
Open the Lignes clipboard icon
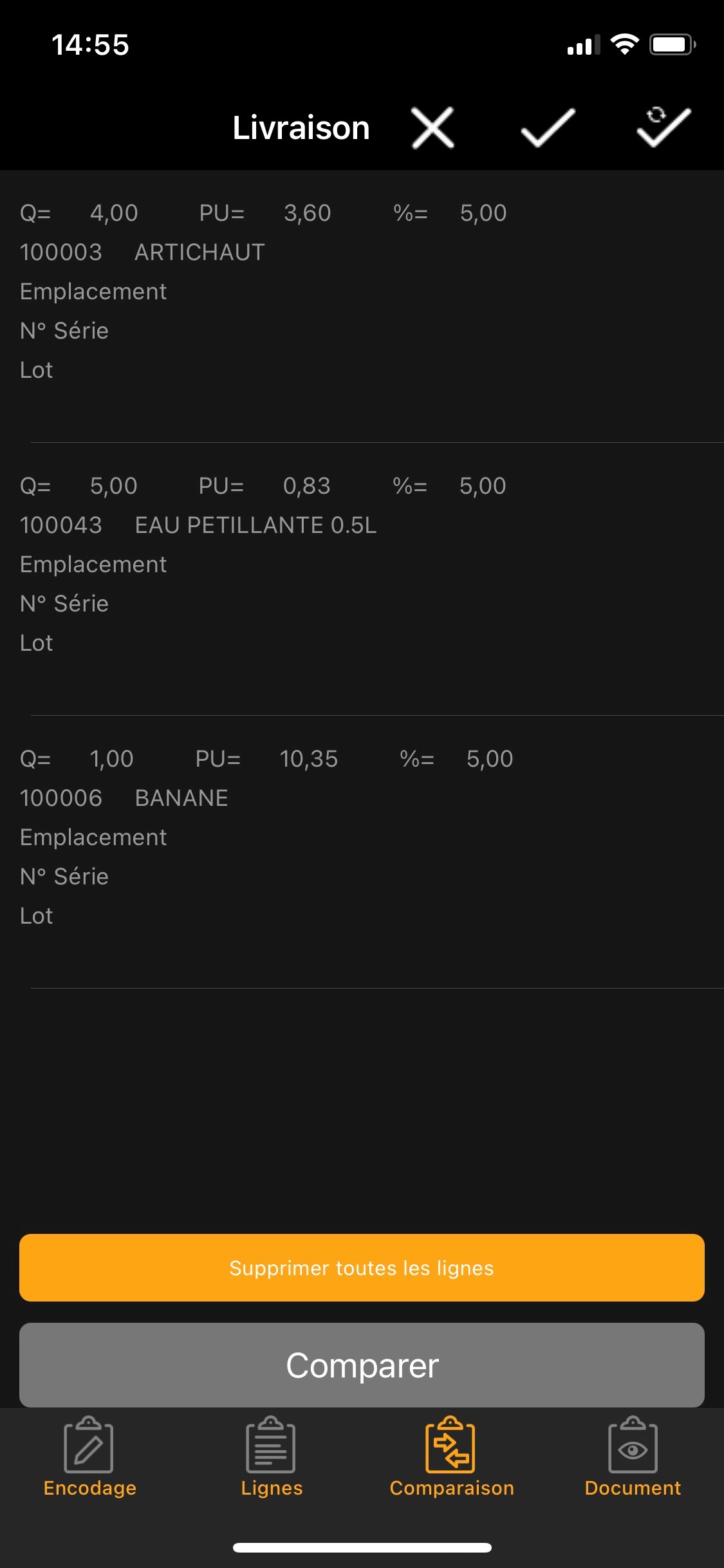click(271, 1445)
